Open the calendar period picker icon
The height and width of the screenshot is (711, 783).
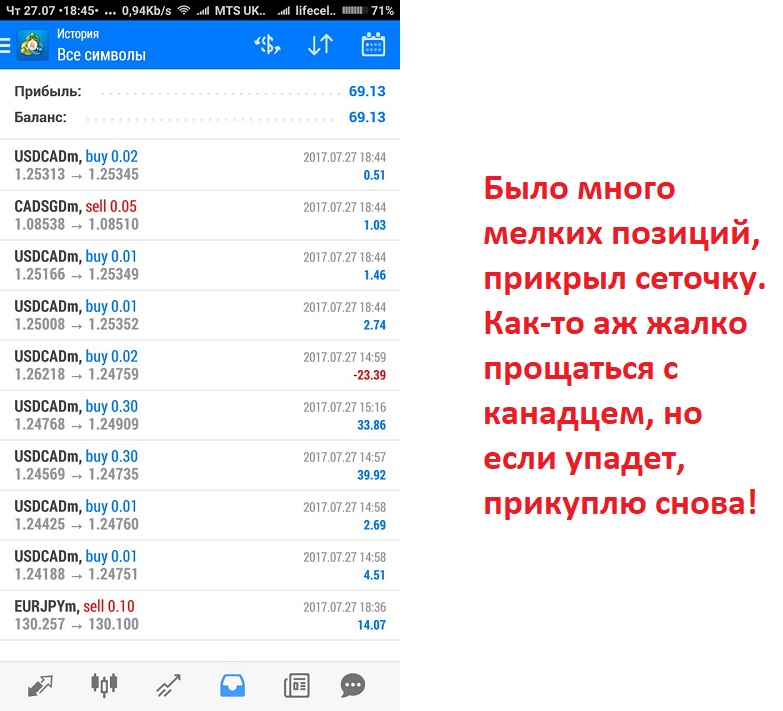(373, 44)
